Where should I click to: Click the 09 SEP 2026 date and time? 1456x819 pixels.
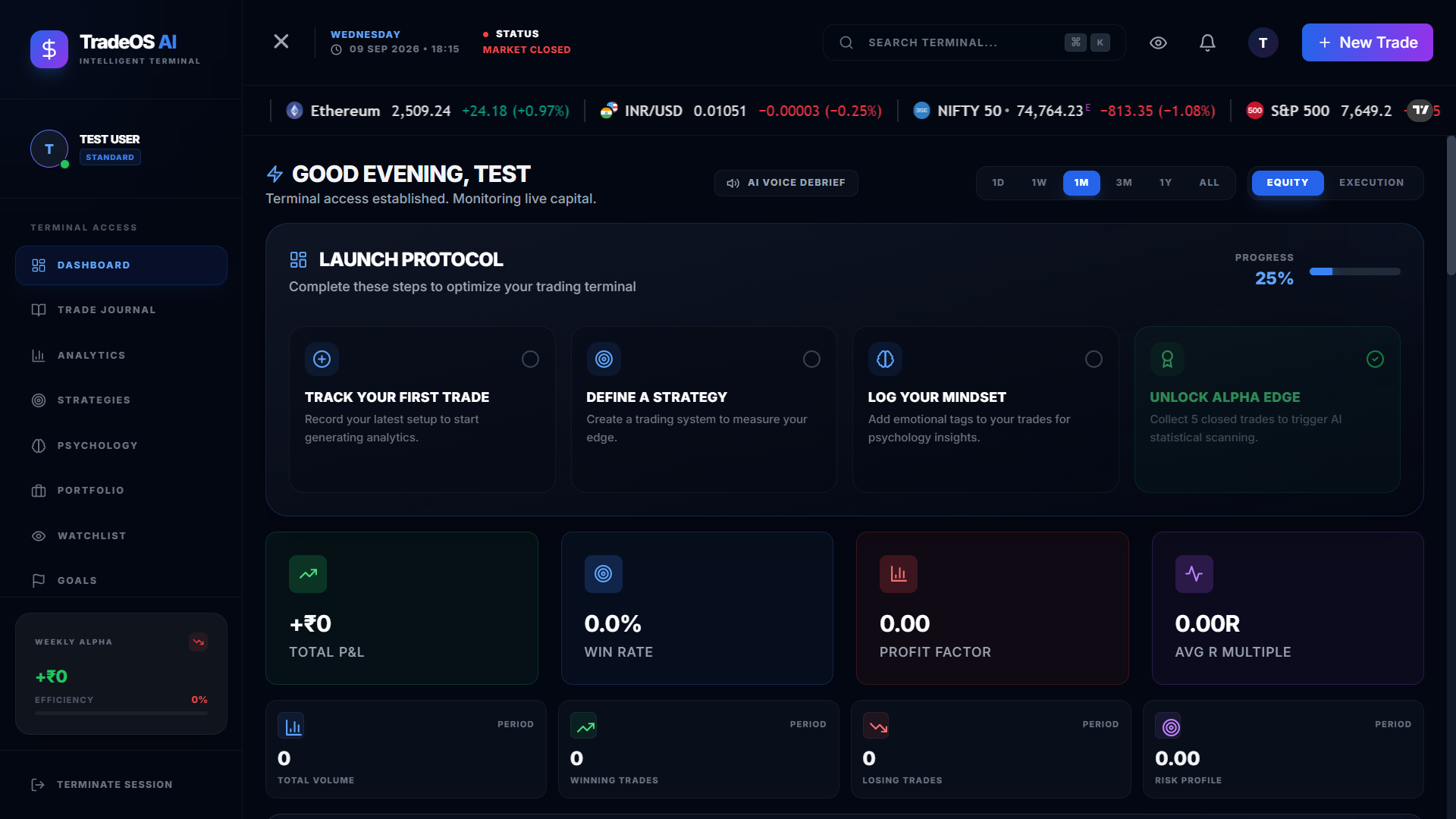pyautogui.click(x=396, y=49)
